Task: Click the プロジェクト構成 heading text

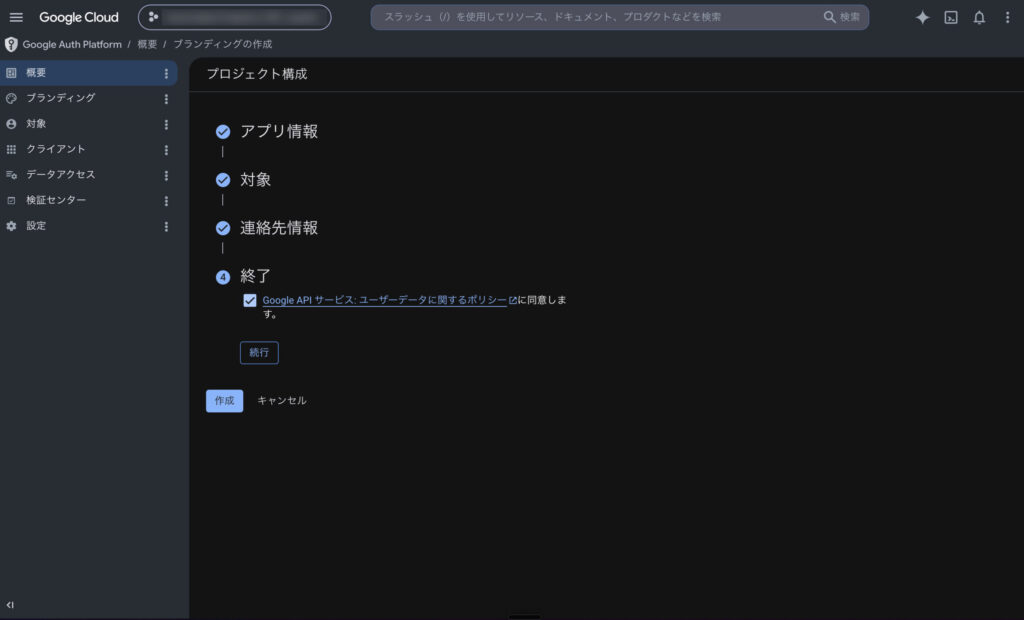Action: [x=257, y=74]
